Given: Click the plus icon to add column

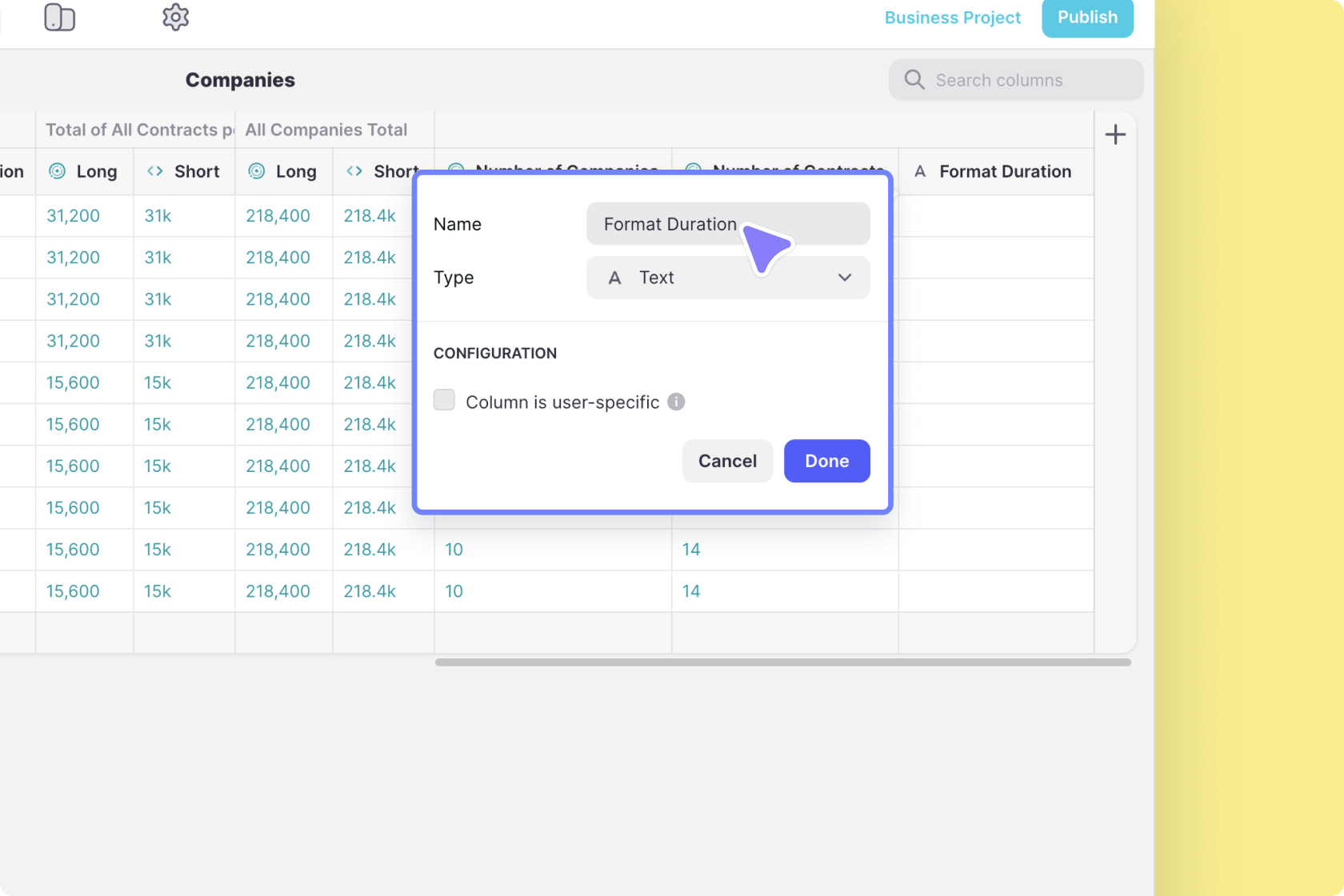Looking at the screenshot, I should [x=1115, y=134].
